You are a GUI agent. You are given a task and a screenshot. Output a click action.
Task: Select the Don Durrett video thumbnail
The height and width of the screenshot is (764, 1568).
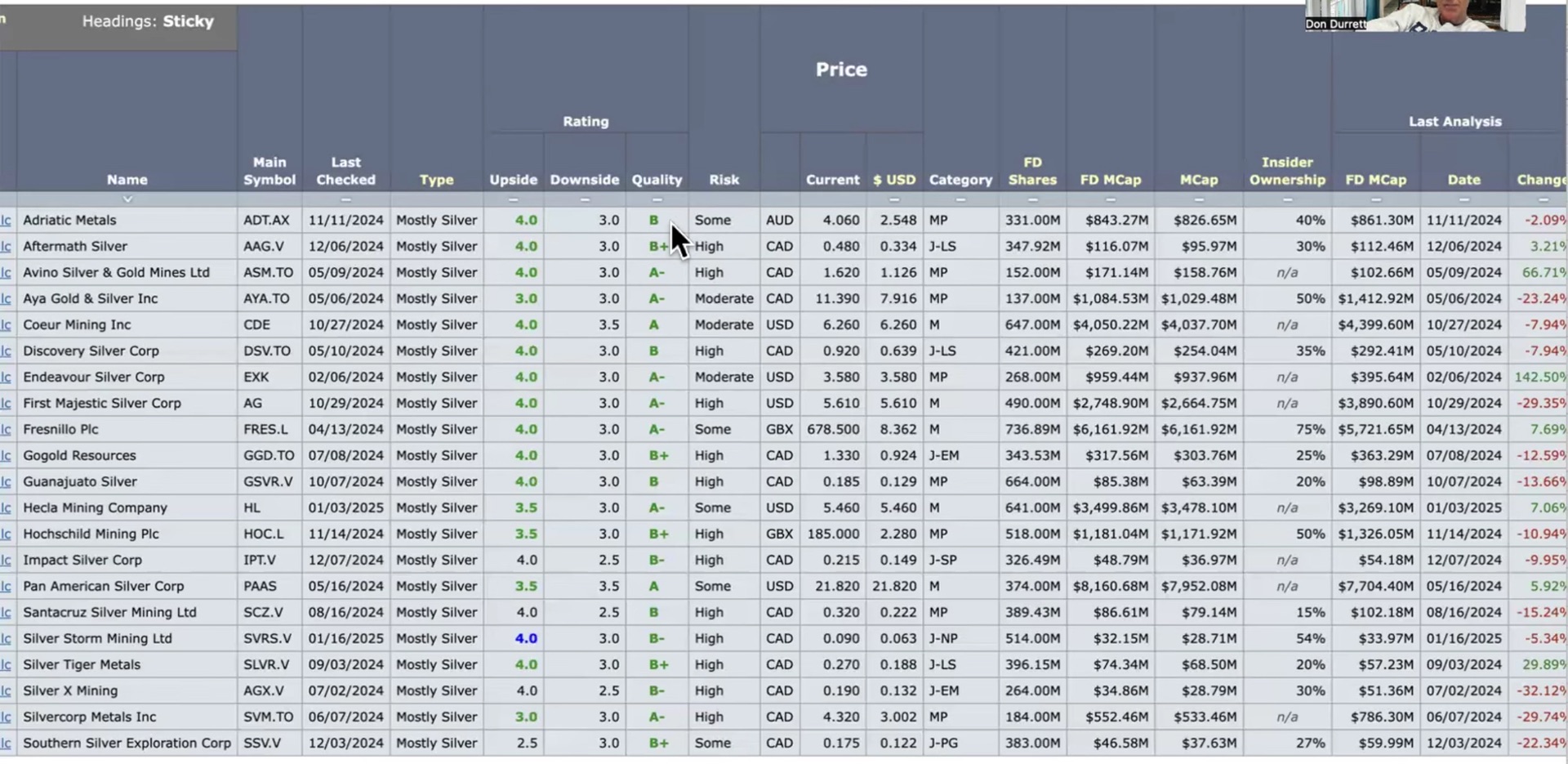click(1414, 16)
